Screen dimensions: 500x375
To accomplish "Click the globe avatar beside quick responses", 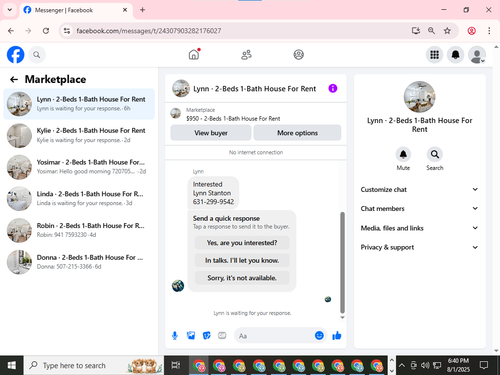I will 178,285.
